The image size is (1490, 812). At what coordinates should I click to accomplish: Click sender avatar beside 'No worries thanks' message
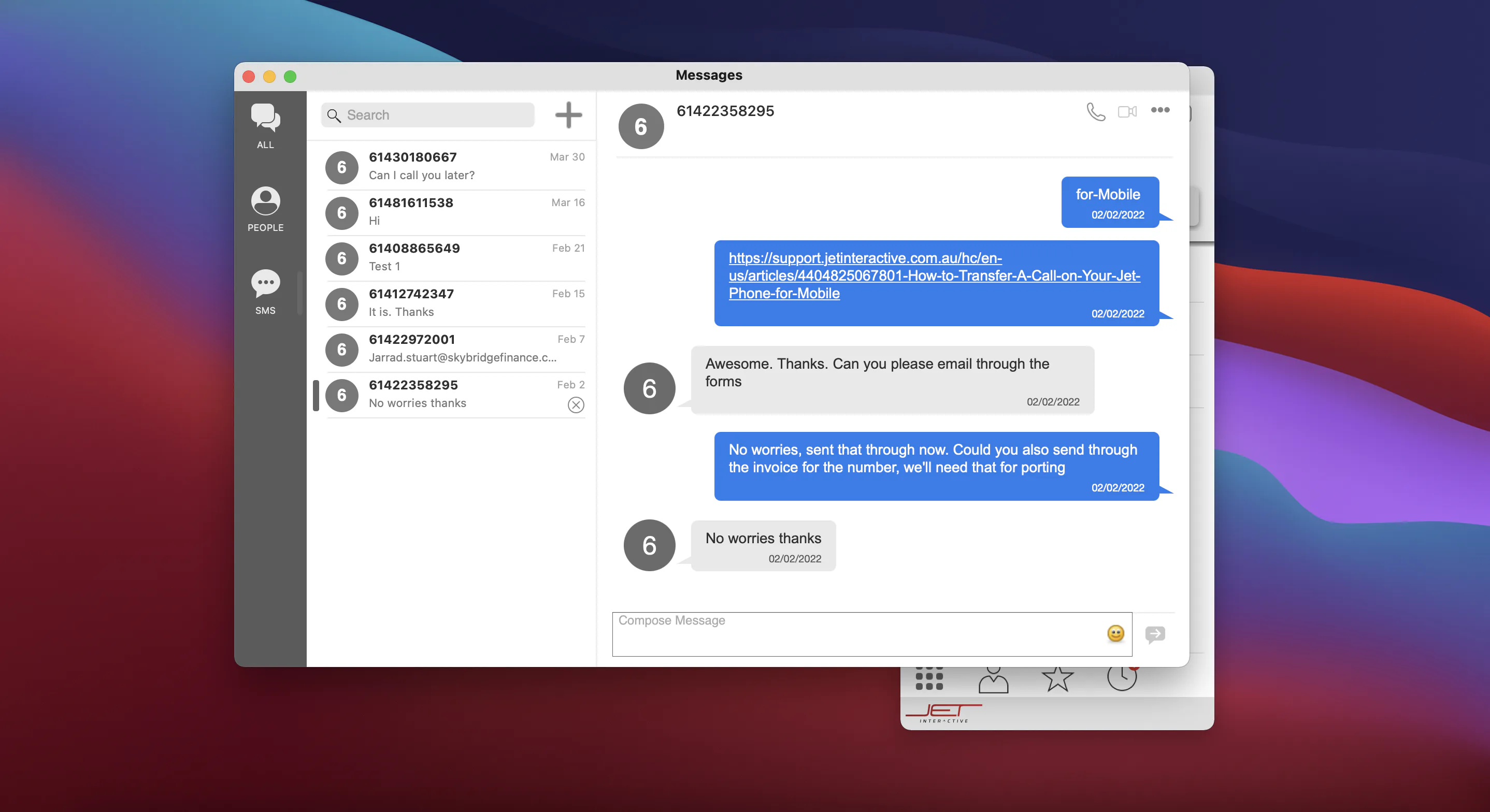coord(649,545)
